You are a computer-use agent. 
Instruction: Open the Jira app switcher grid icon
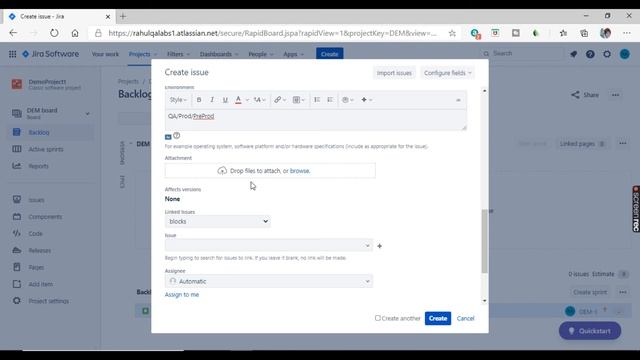[x=13, y=54]
